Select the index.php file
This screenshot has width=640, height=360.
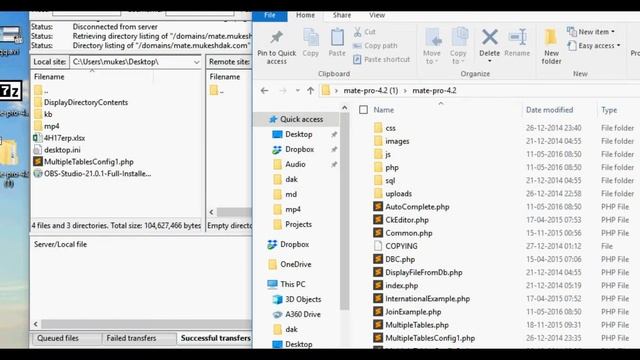(396, 285)
